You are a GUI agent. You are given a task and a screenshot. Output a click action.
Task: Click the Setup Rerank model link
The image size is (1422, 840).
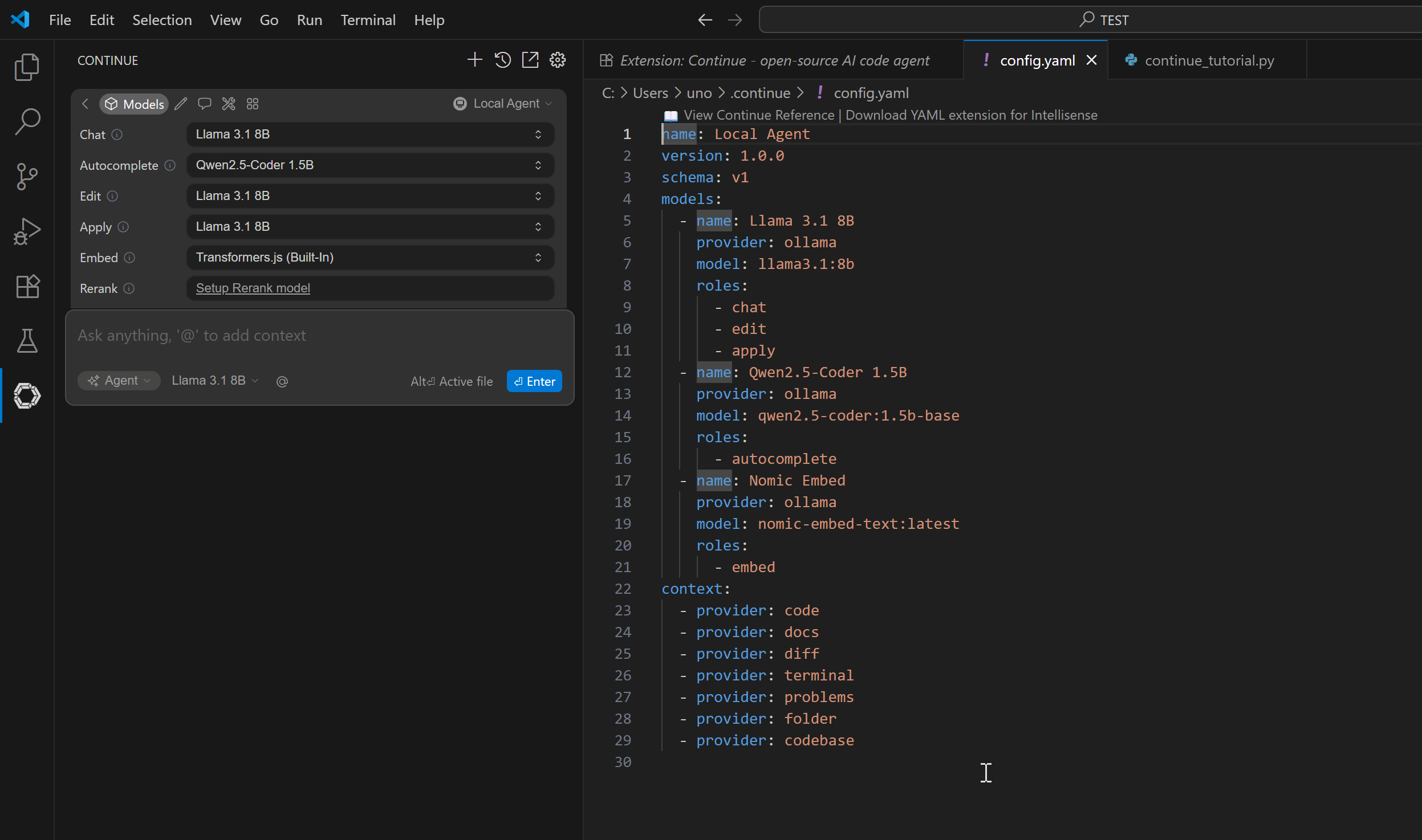click(253, 288)
